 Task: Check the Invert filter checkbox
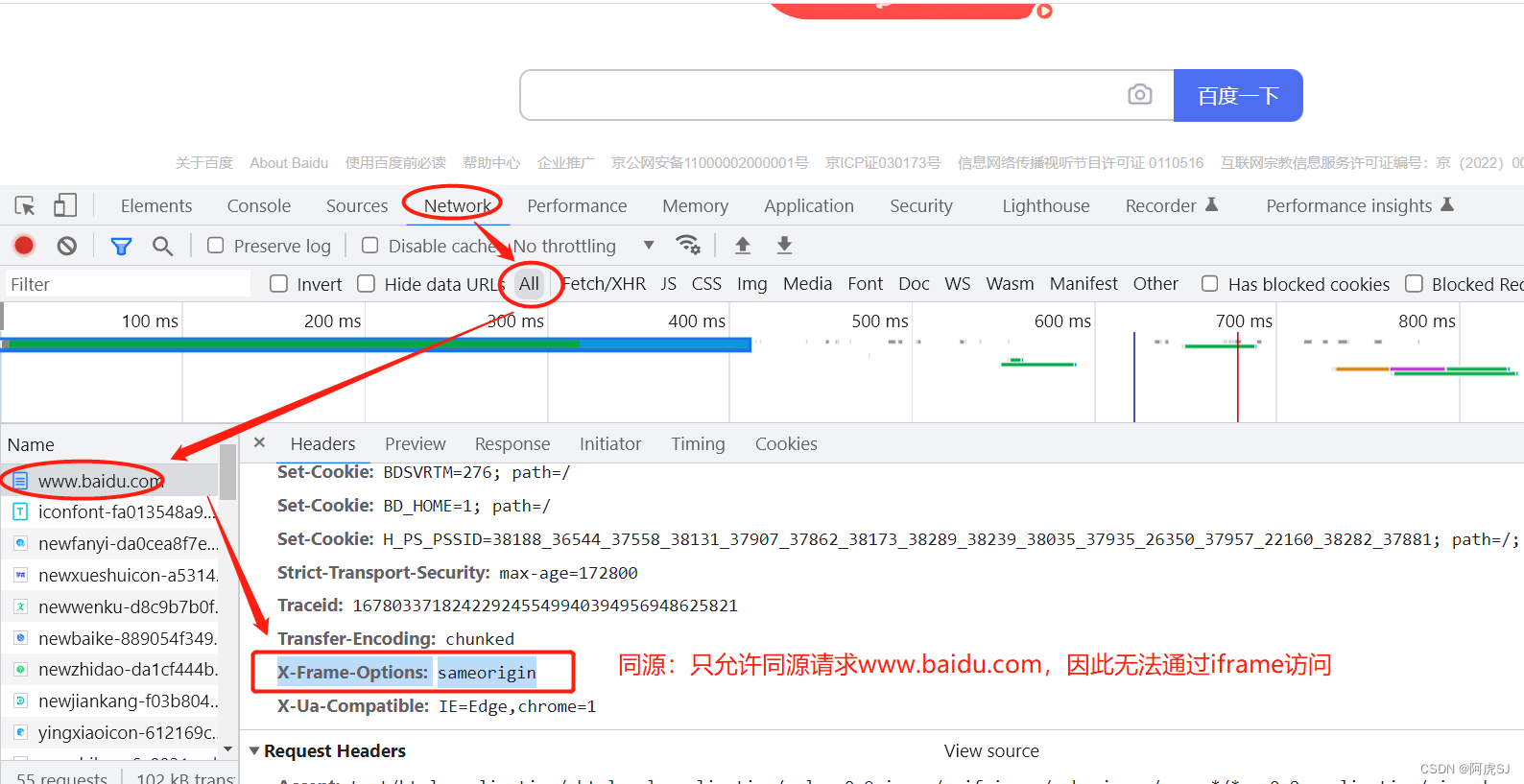click(279, 284)
